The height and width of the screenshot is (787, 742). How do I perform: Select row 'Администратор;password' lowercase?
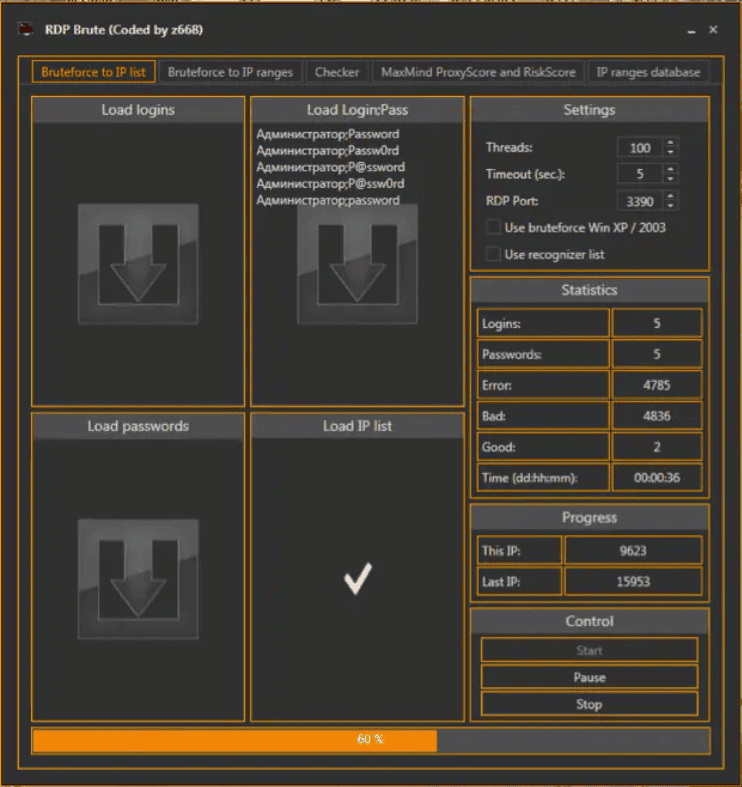(x=328, y=200)
